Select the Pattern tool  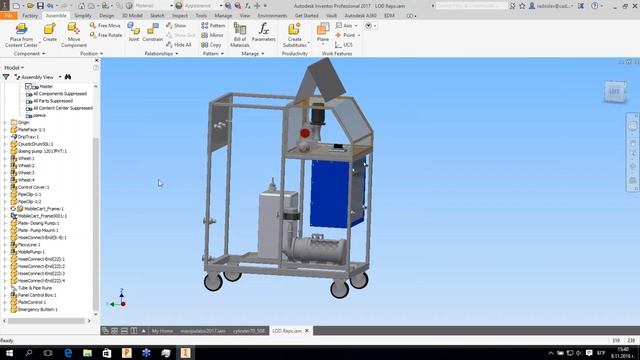(213, 25)
